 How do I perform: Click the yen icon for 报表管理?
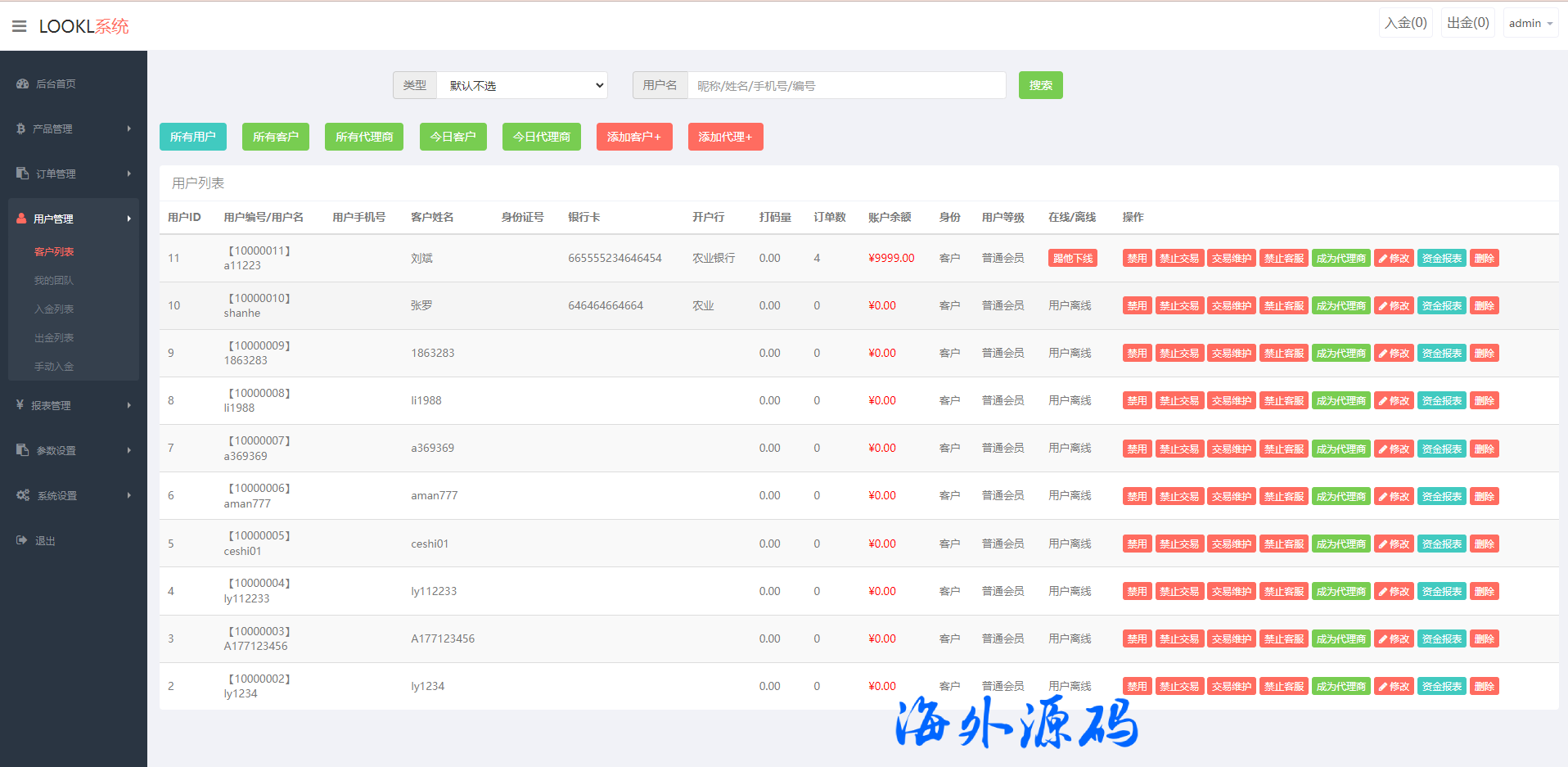20,405
